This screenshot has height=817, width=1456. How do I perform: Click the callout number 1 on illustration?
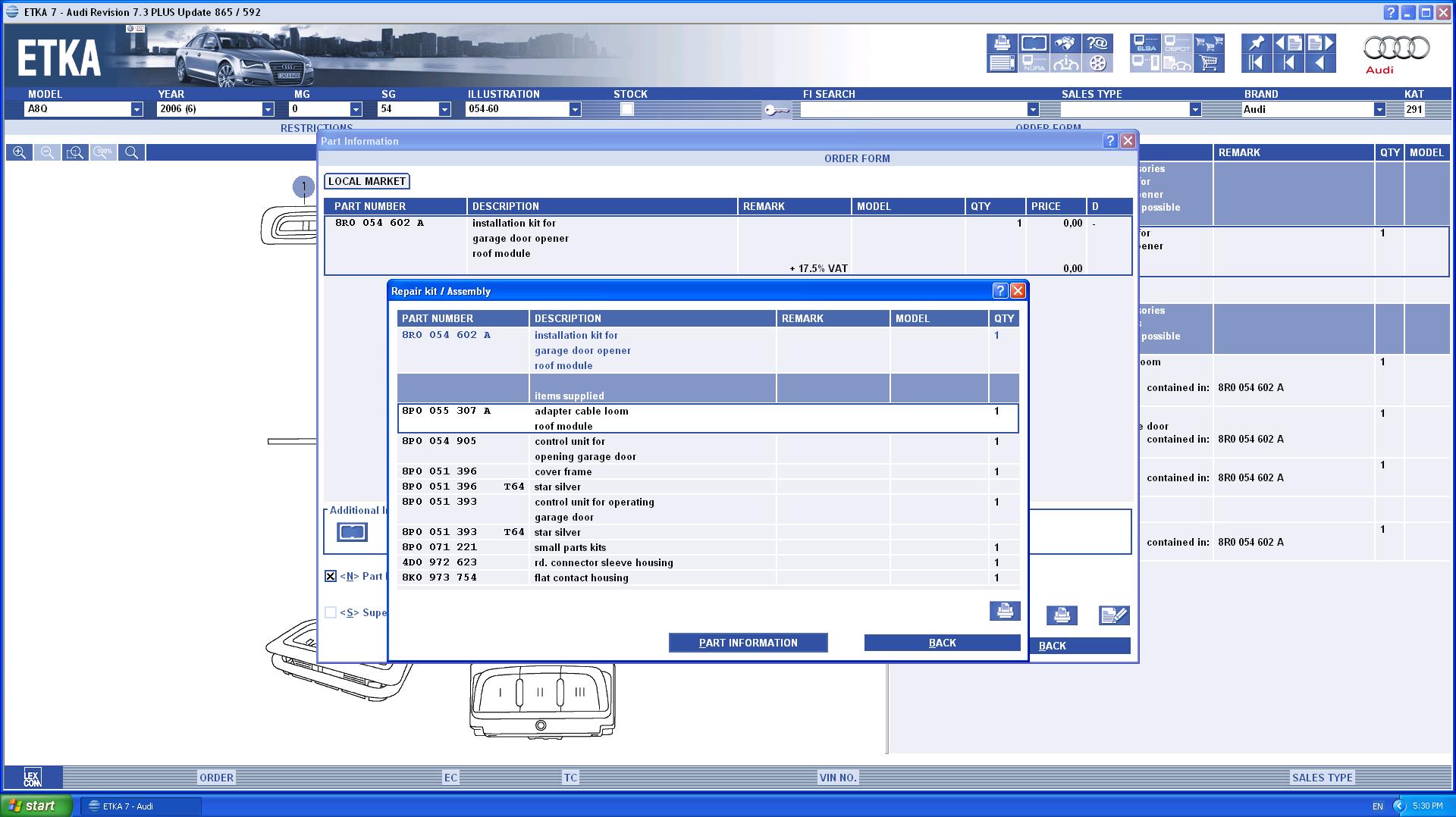[x=303, y=186]
